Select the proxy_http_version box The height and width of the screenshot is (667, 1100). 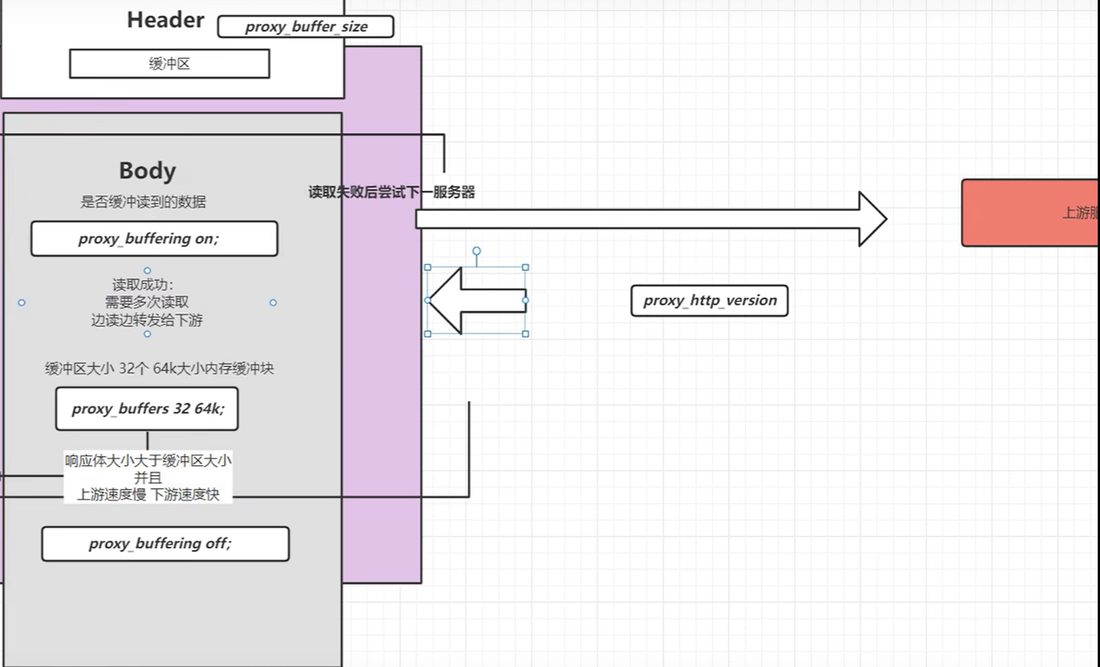(x=709, y=300)
